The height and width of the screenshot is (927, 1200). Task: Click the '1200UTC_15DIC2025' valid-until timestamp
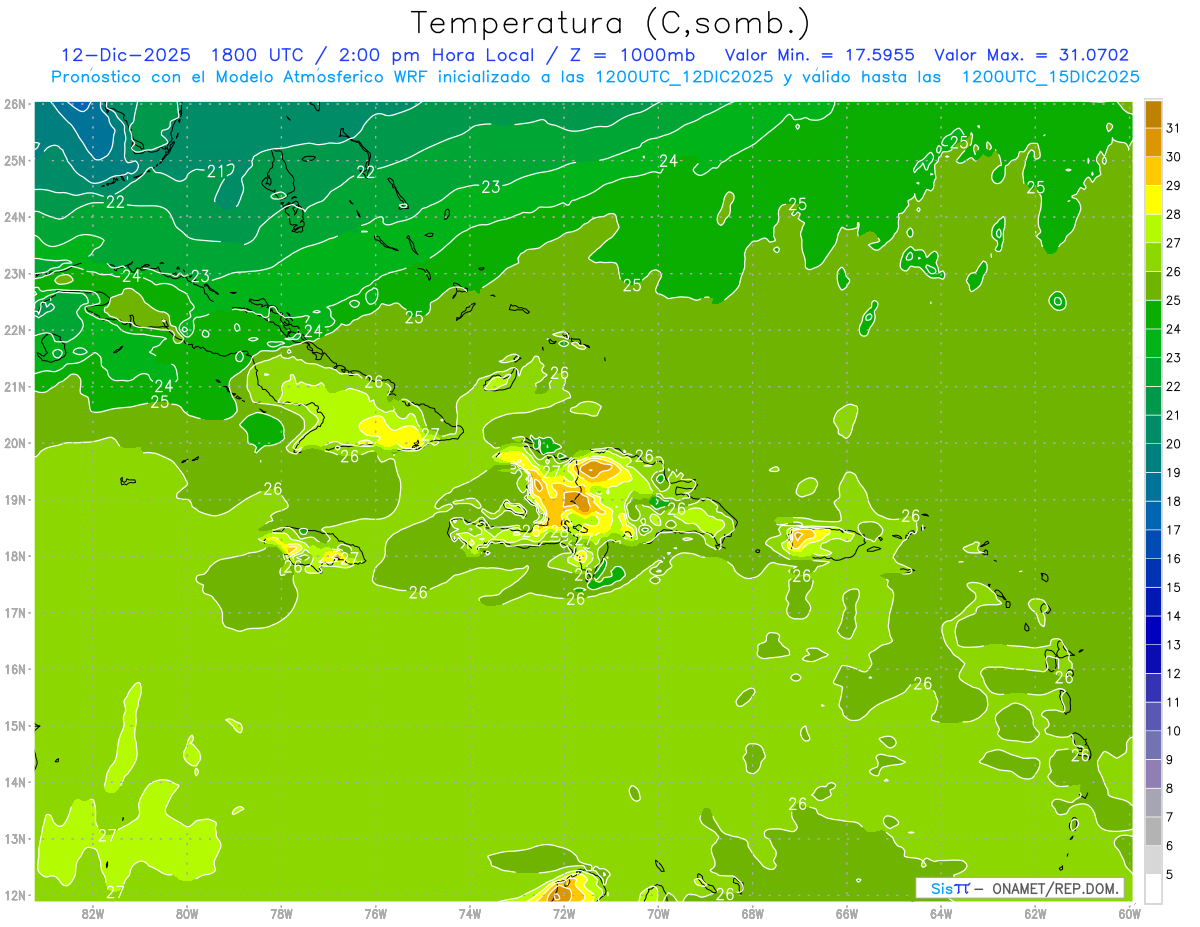coord(1051,77)
